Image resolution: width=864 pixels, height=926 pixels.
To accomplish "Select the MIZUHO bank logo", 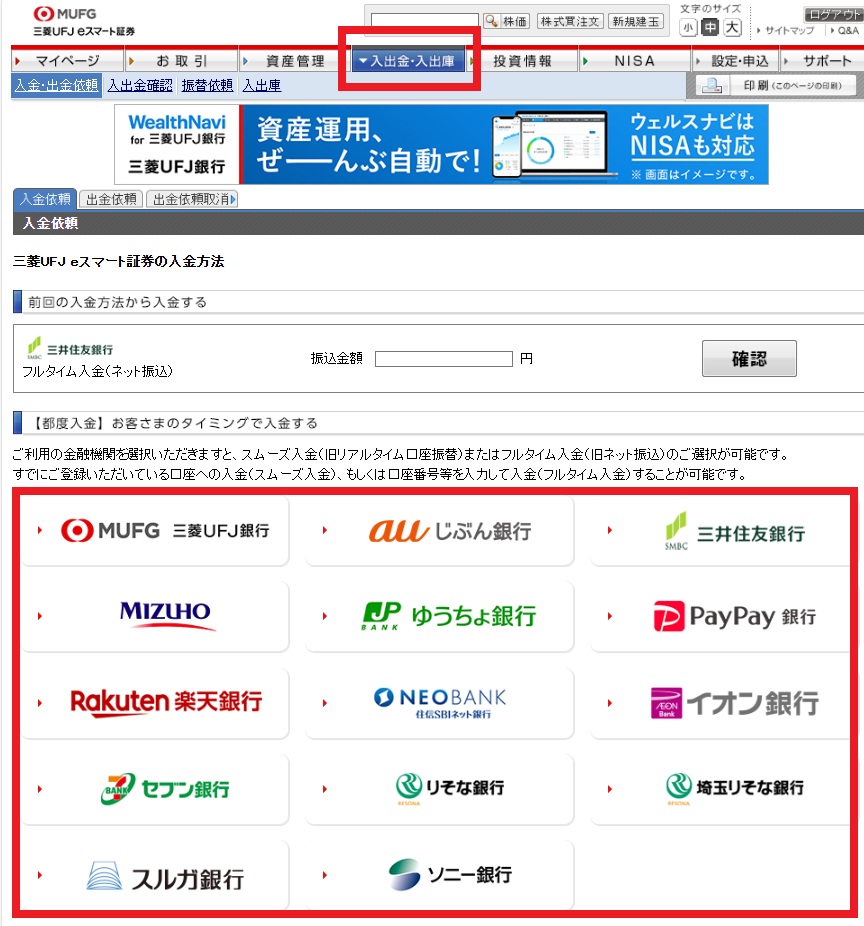I will 167,614.
